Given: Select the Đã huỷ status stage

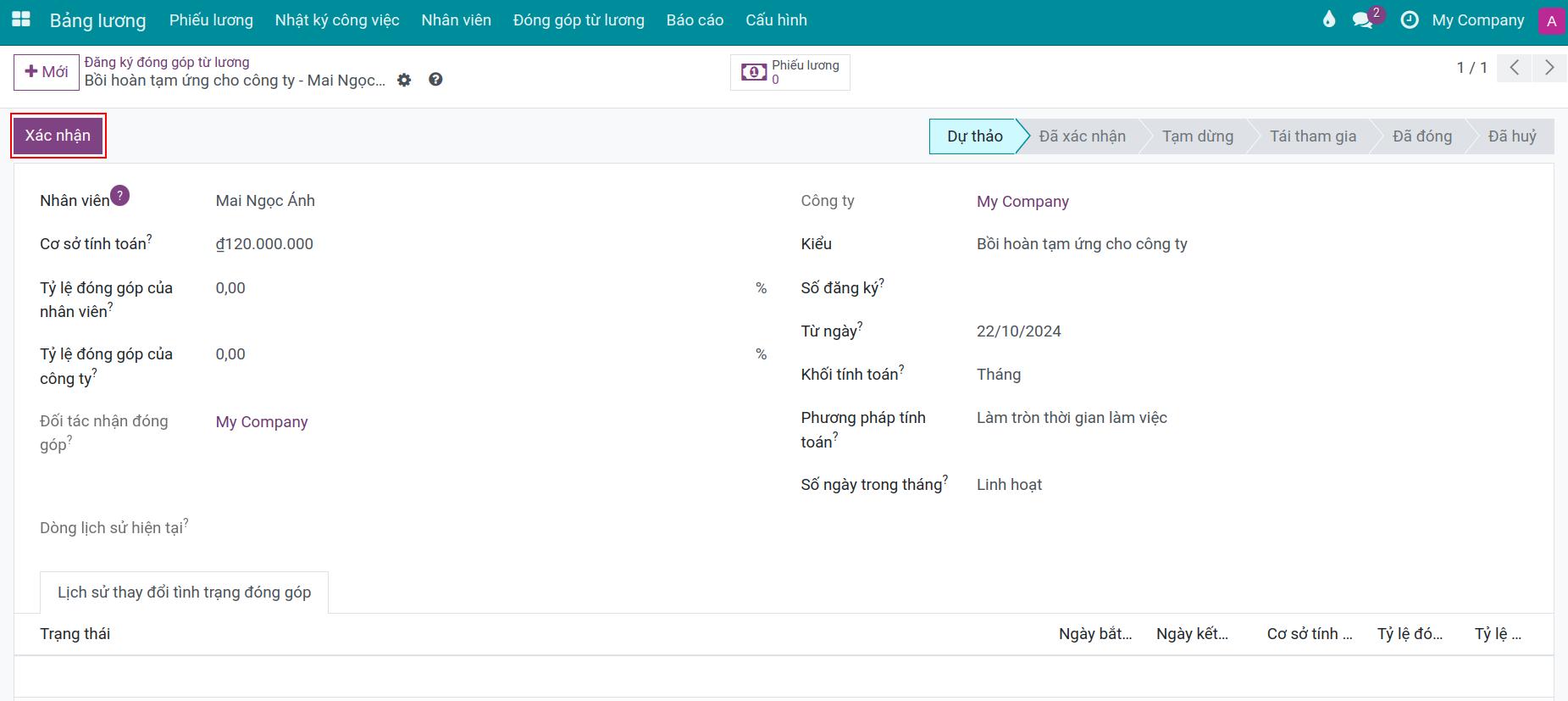Looking at the screenshot, I should (x=1512, y=136).
